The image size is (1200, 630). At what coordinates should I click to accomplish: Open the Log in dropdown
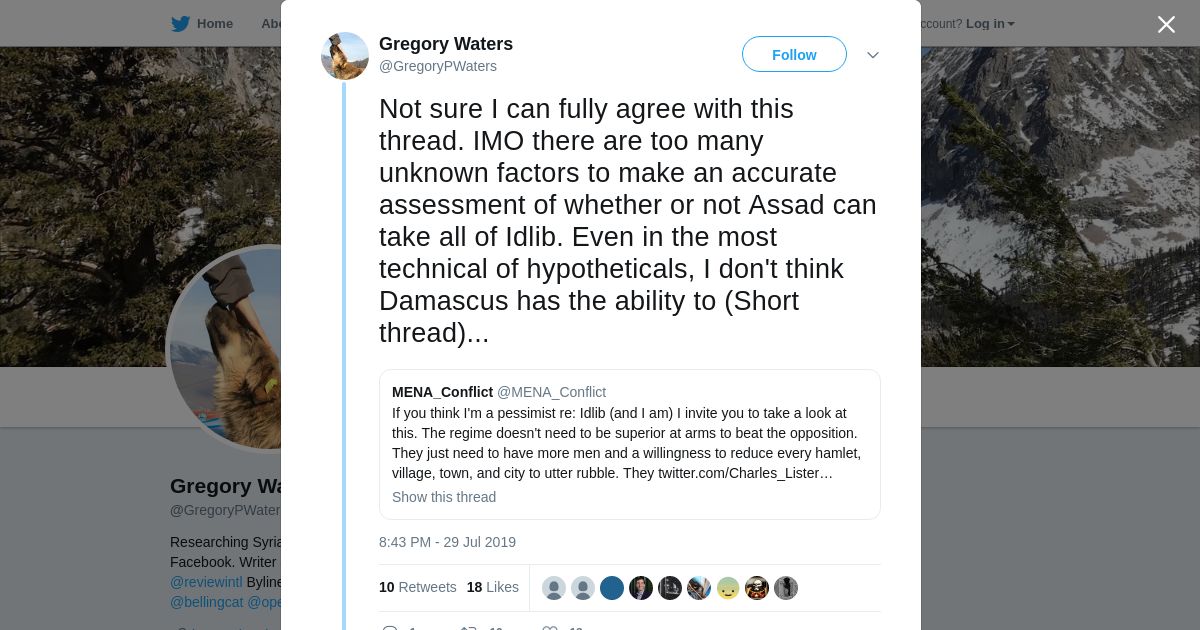[990, 24]
